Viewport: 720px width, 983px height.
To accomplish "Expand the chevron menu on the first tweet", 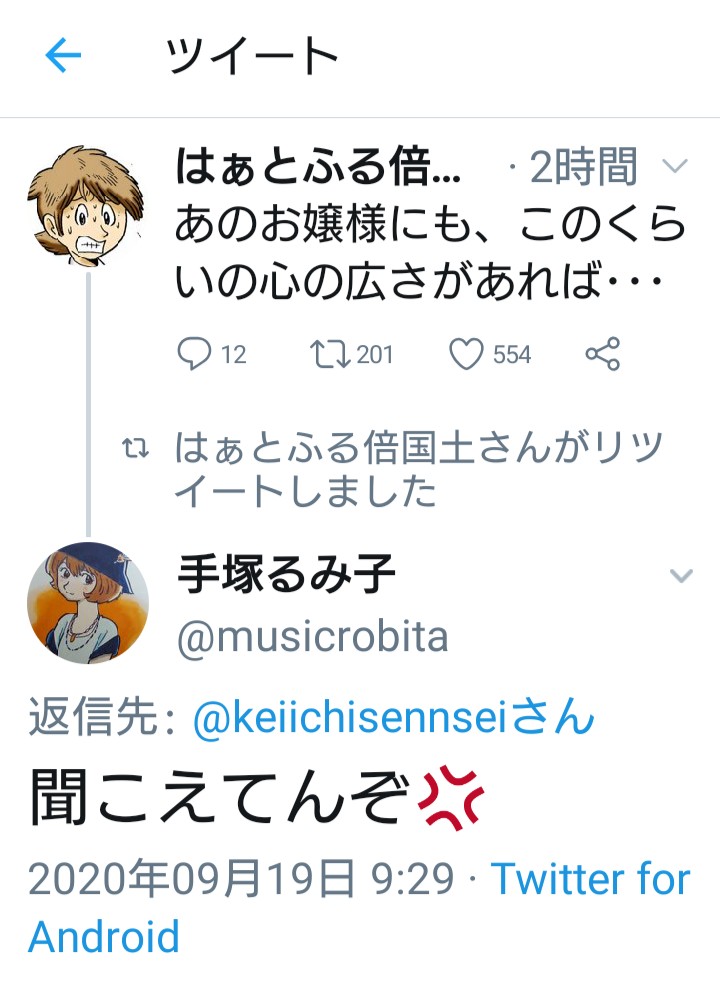I will [x=676, y=167].
